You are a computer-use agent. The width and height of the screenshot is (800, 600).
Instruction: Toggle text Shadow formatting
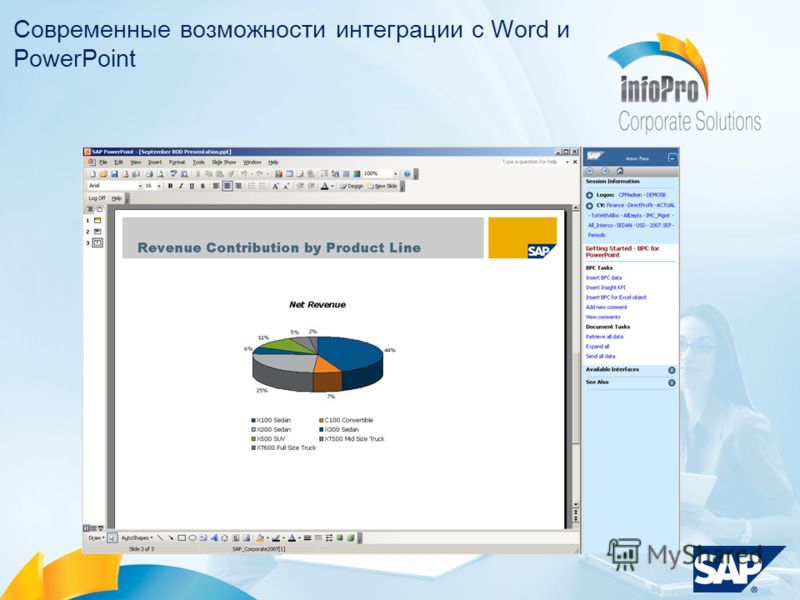(x=203, y=186)
